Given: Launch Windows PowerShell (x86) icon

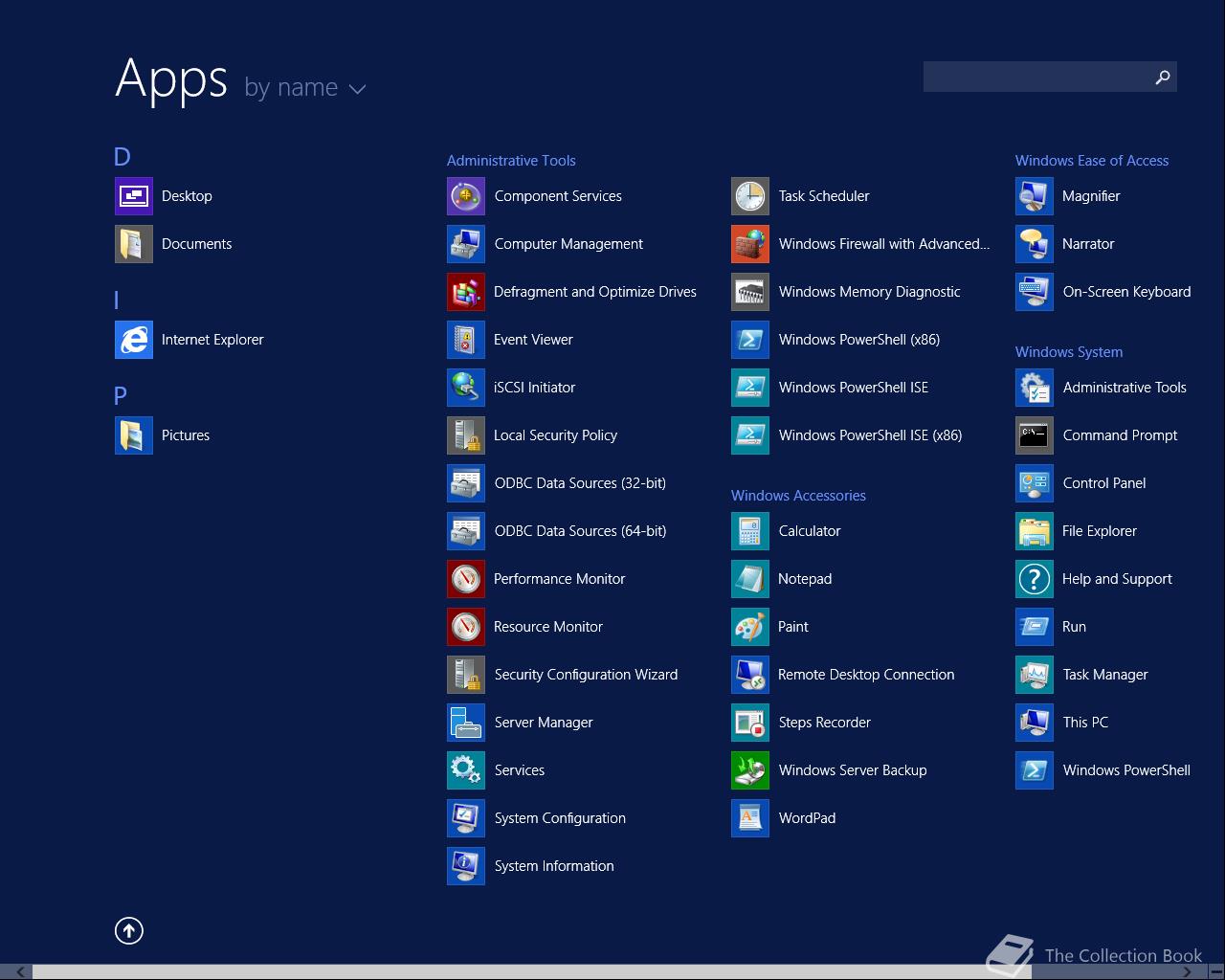Looking at the screenshot, I should 750,340.
